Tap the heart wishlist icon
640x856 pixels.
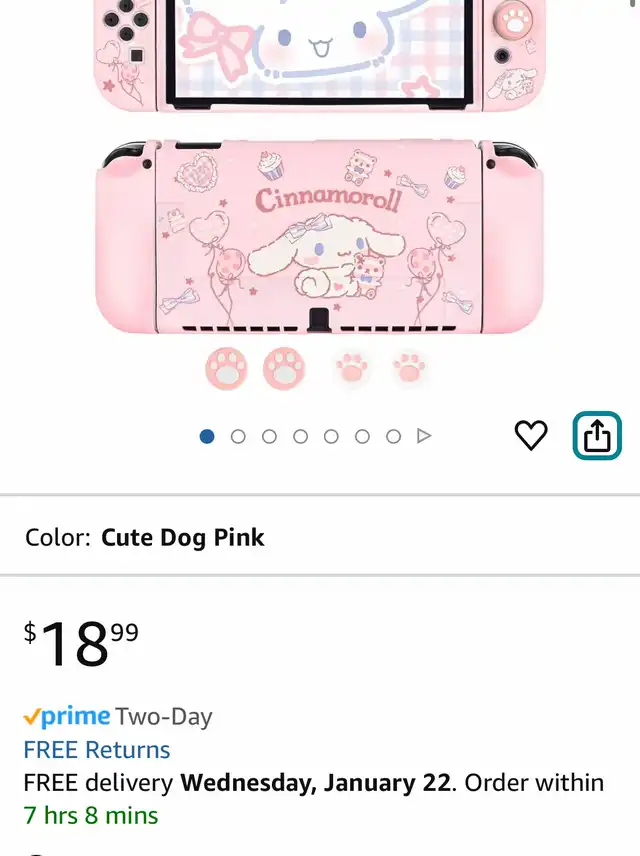coord(531,435)
